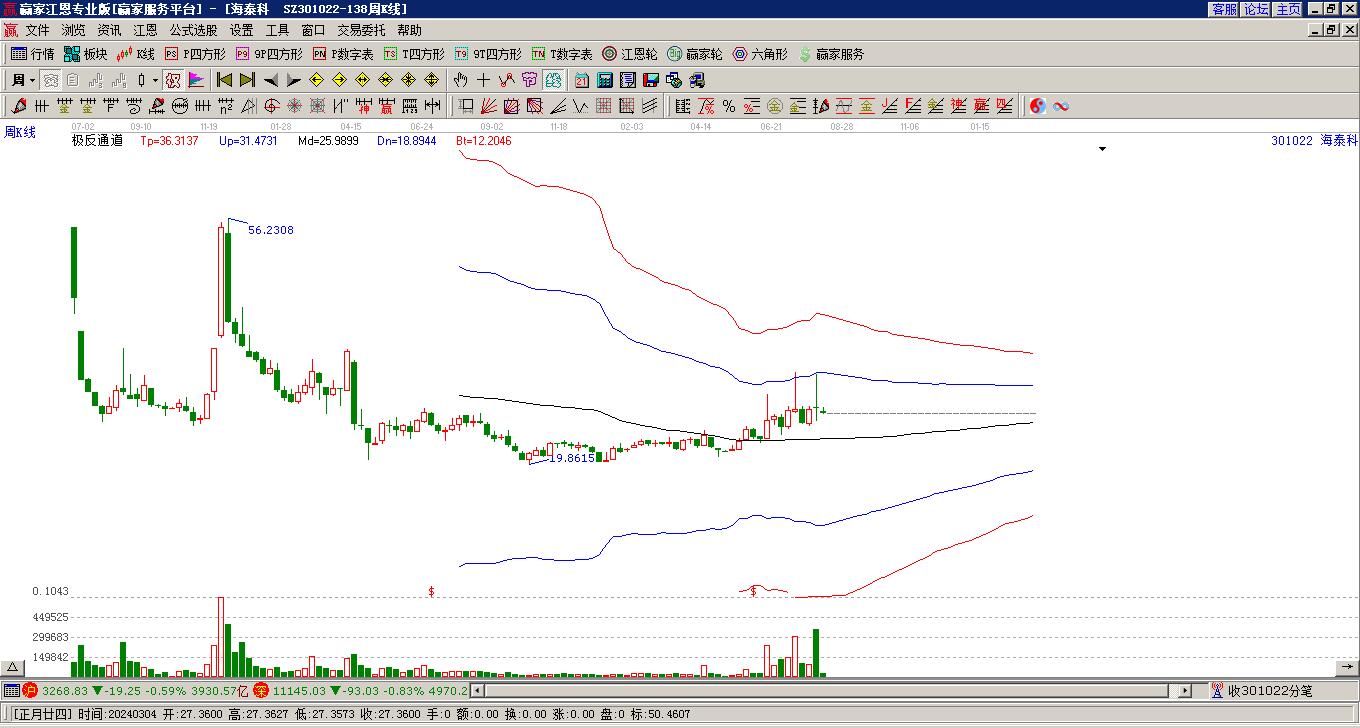
Task: Step back with the black left arrow
Action: (271, 80)
